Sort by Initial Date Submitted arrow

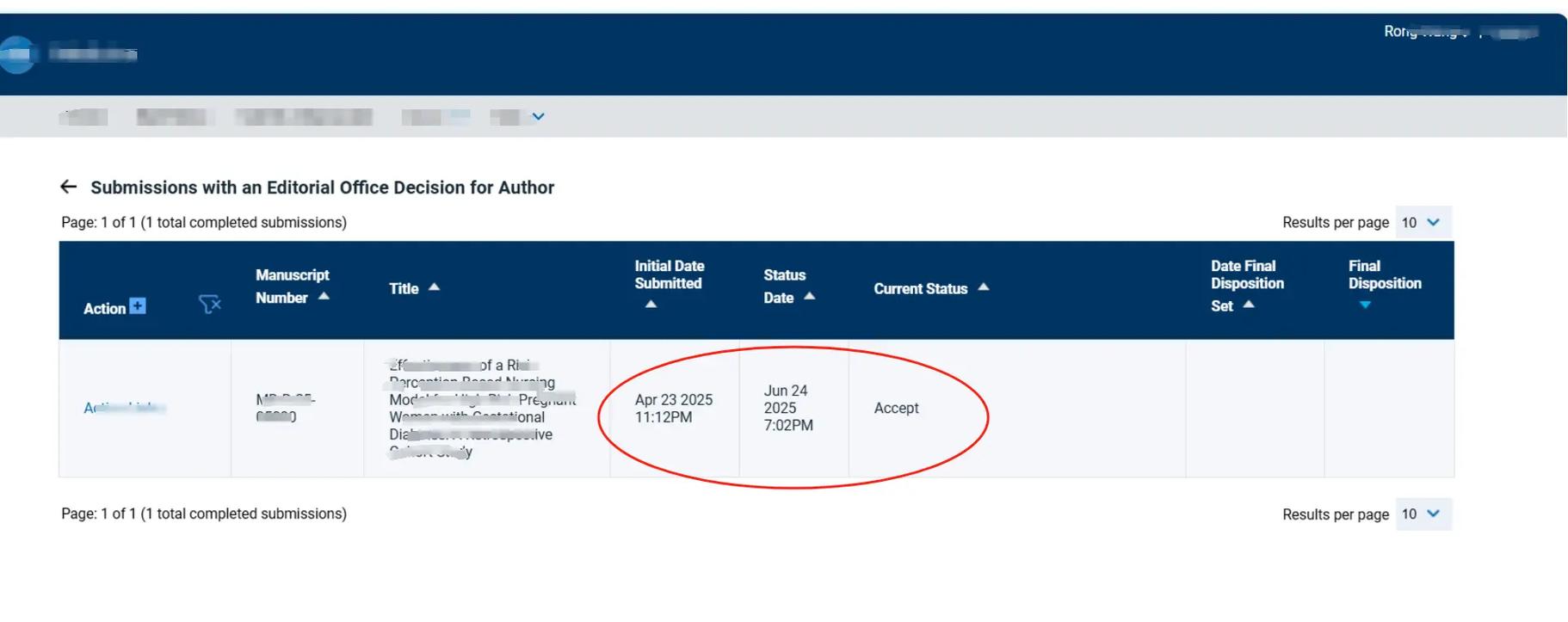coord(651,305)
